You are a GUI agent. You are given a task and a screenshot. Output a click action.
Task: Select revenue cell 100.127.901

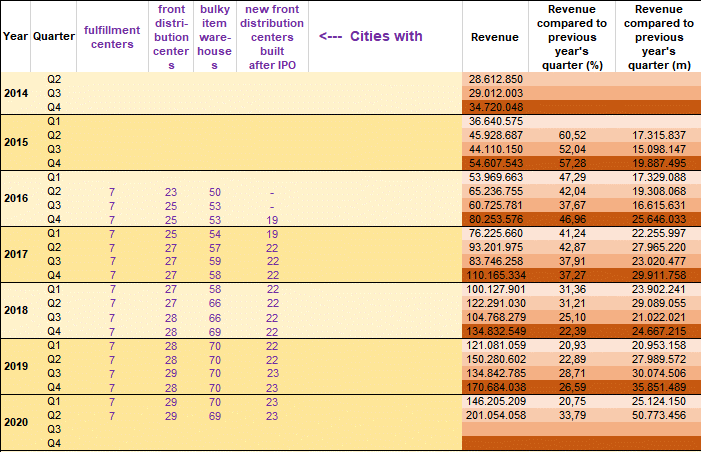click(x=495, y=289)
